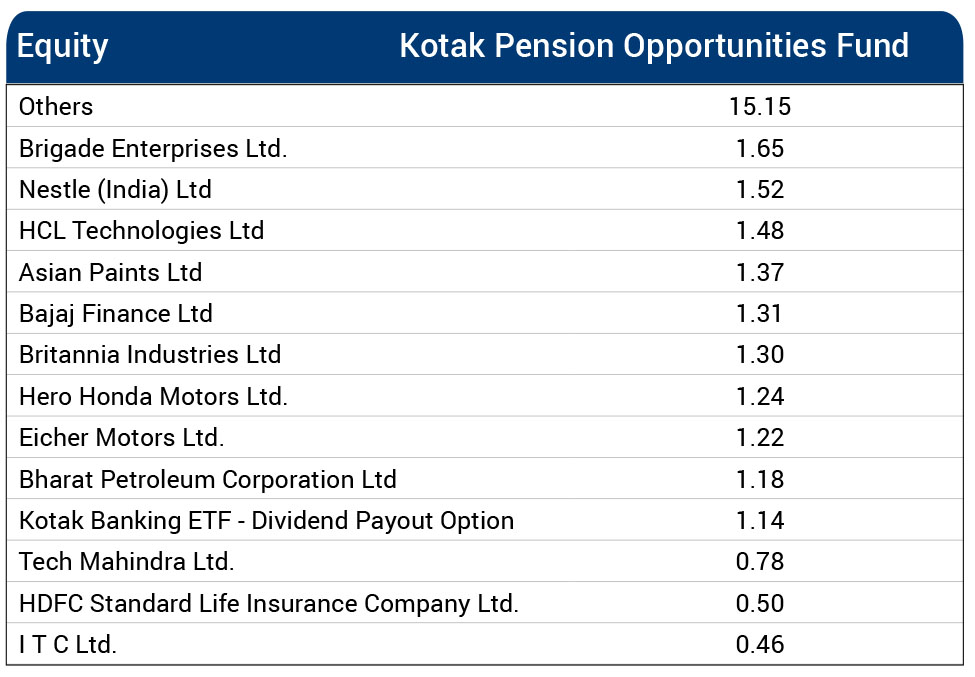Click Kotak Banking ETF Dividend Payout Option
Image resolution: width=975 pixels, height=677 pixels.
[x=266, y=521]
